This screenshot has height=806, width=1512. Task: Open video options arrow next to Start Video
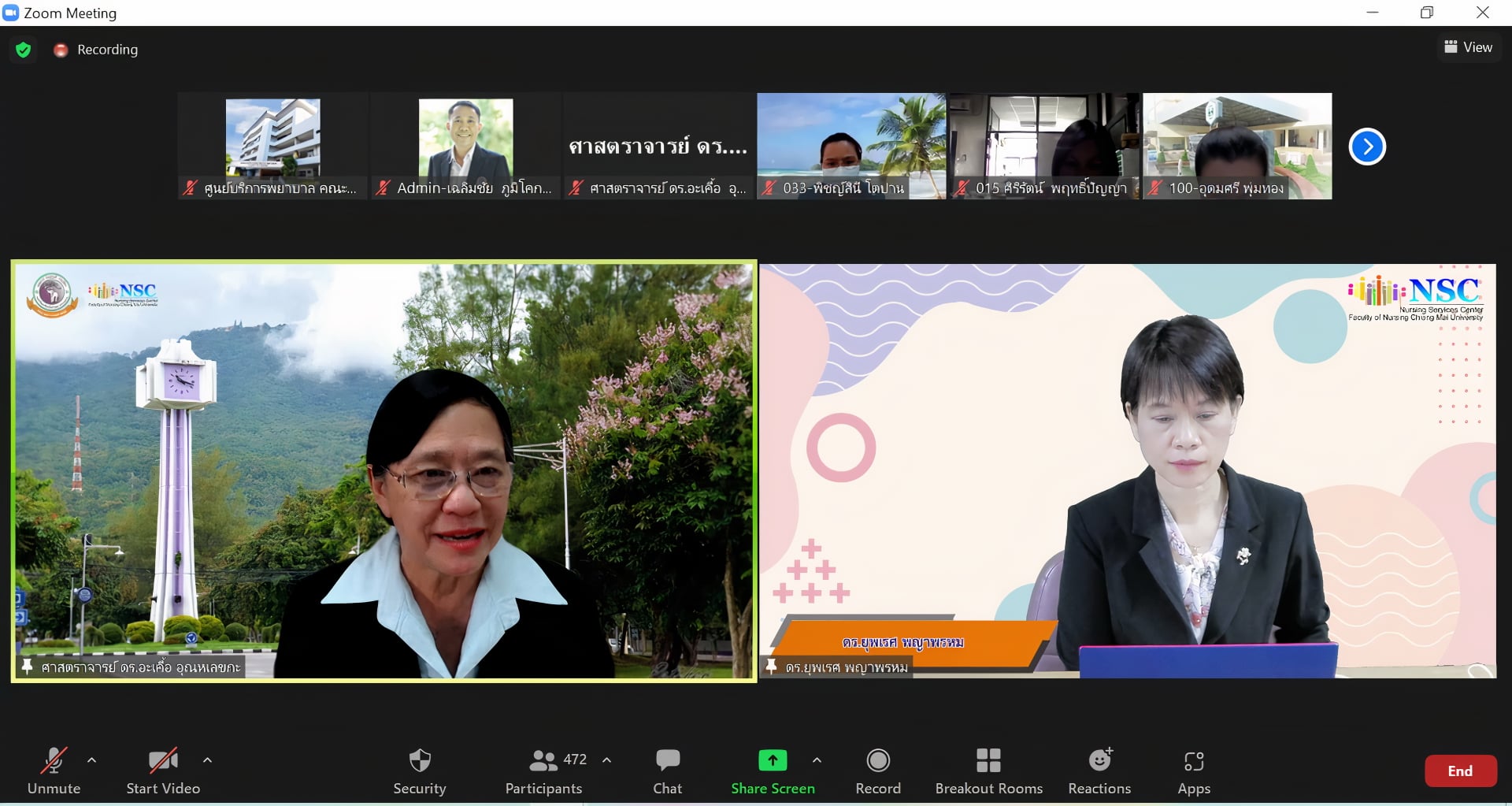[207, 760]
